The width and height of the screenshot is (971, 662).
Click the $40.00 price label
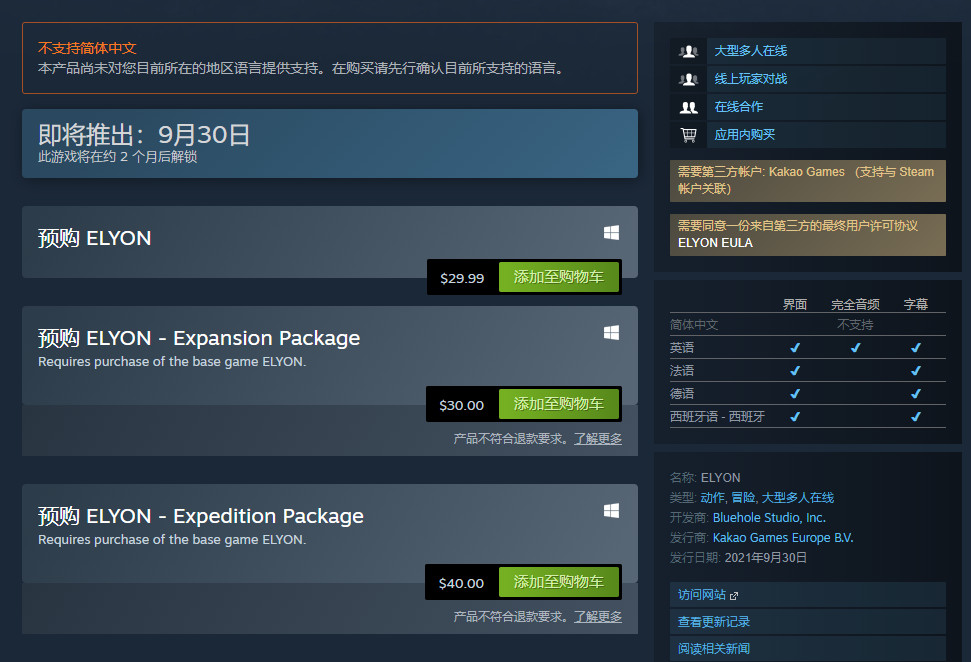click(461, 583)
